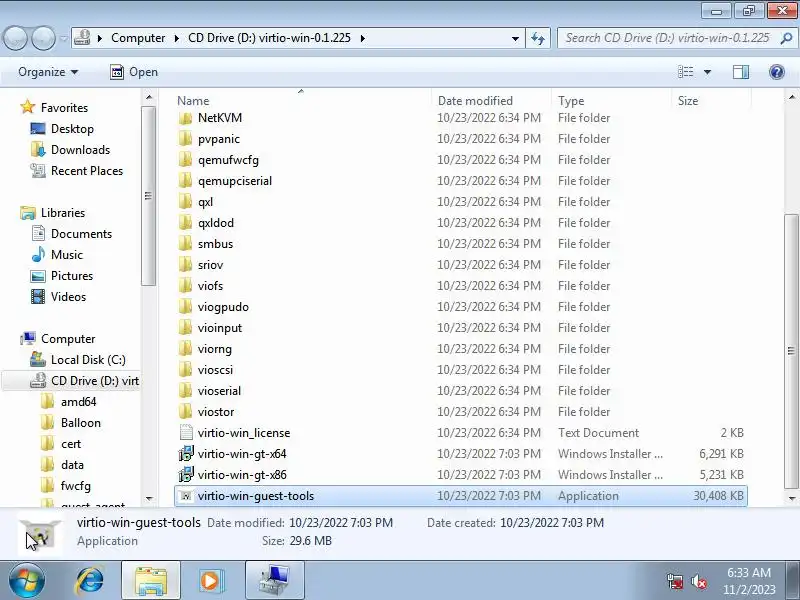The image size is (800, 600).
Task: Click the Music library note icon
Action: coord(38,255)
